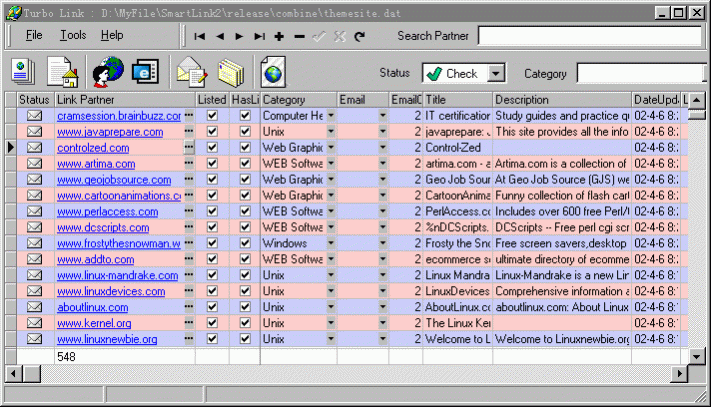The width and height of the screenshot is (711, 407).
Task: Click the Description column header
Action: tap(562, 100)
